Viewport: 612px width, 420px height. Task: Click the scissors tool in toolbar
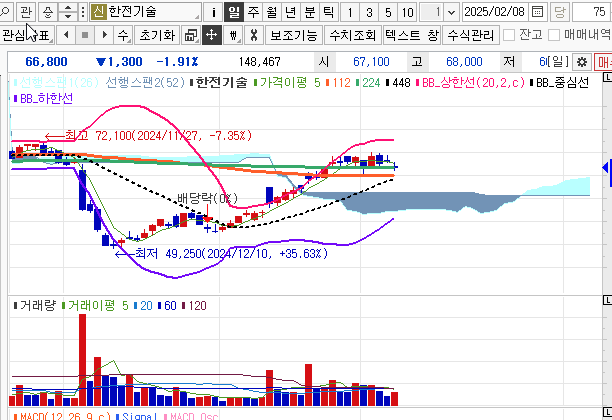[254, 35]
